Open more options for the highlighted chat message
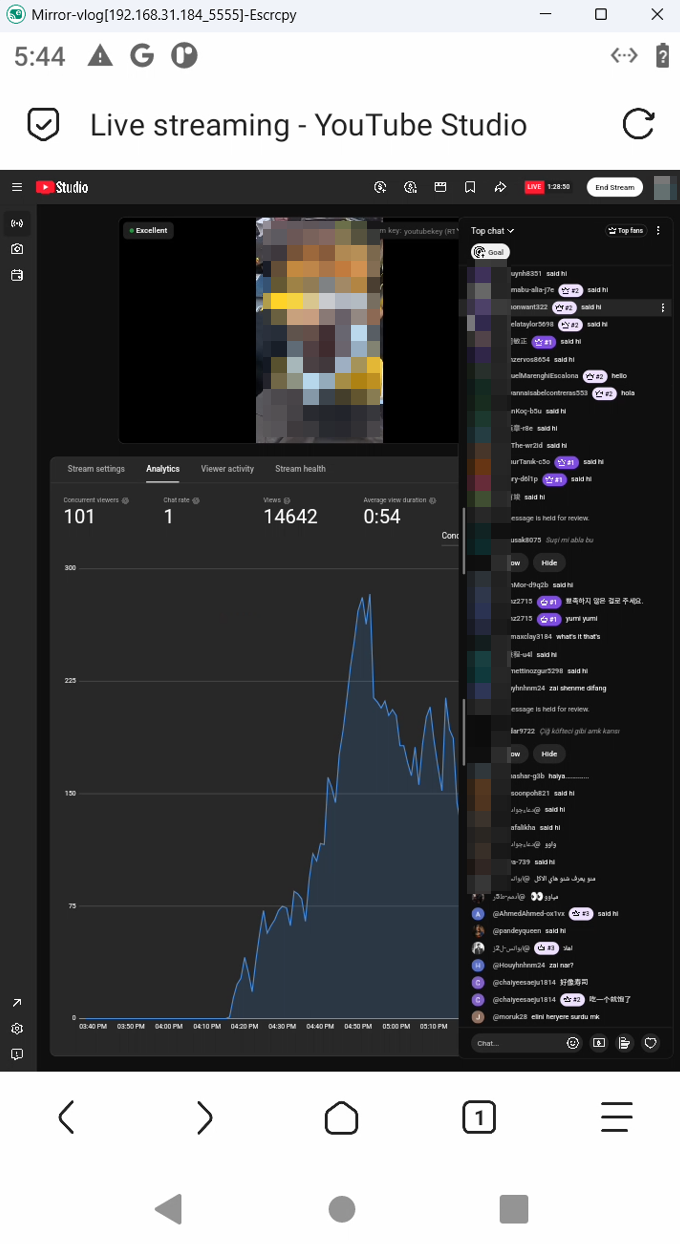 663,308
